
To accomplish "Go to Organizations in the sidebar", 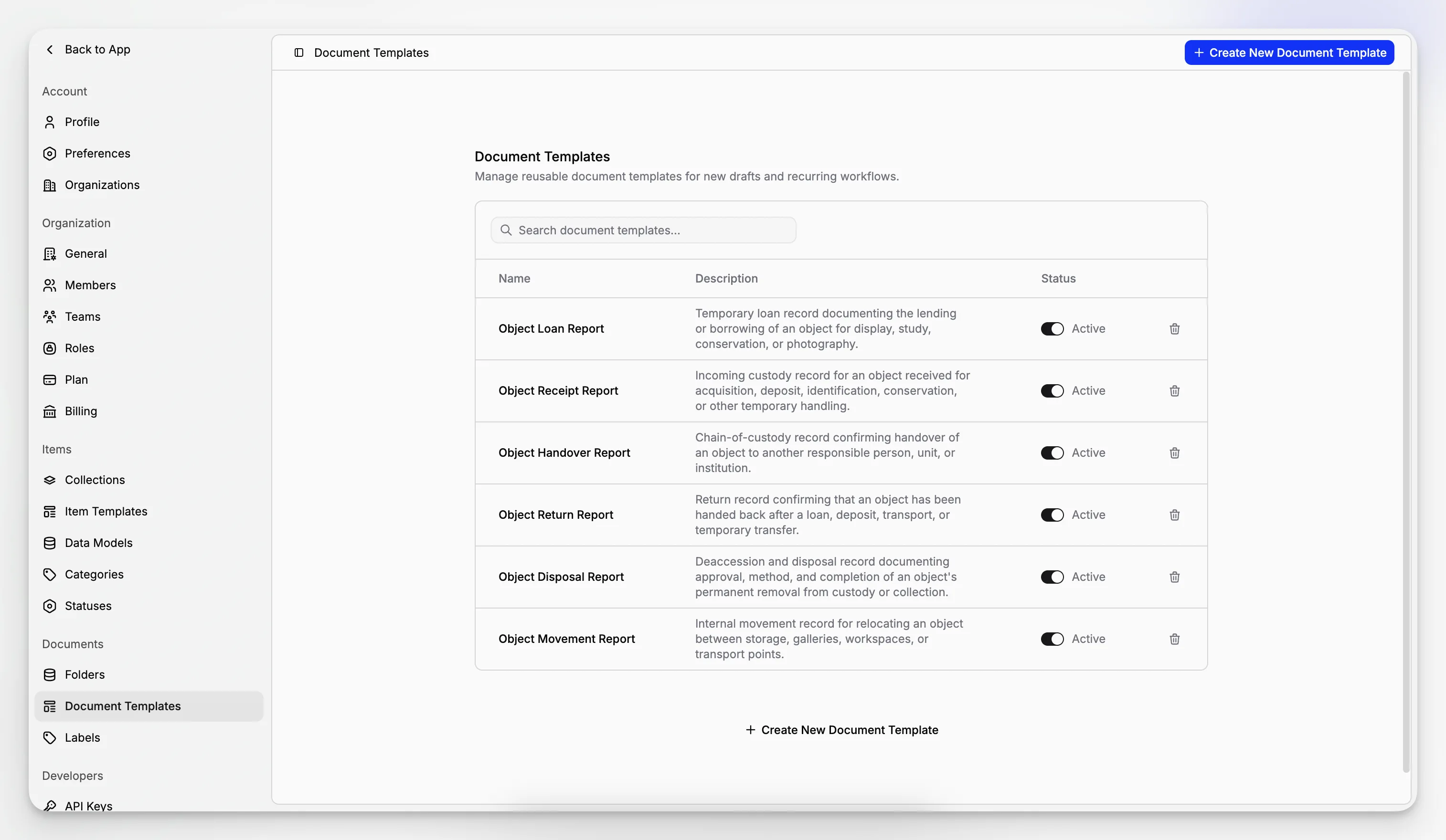I will pyautogui.click(x=149, y=185).
